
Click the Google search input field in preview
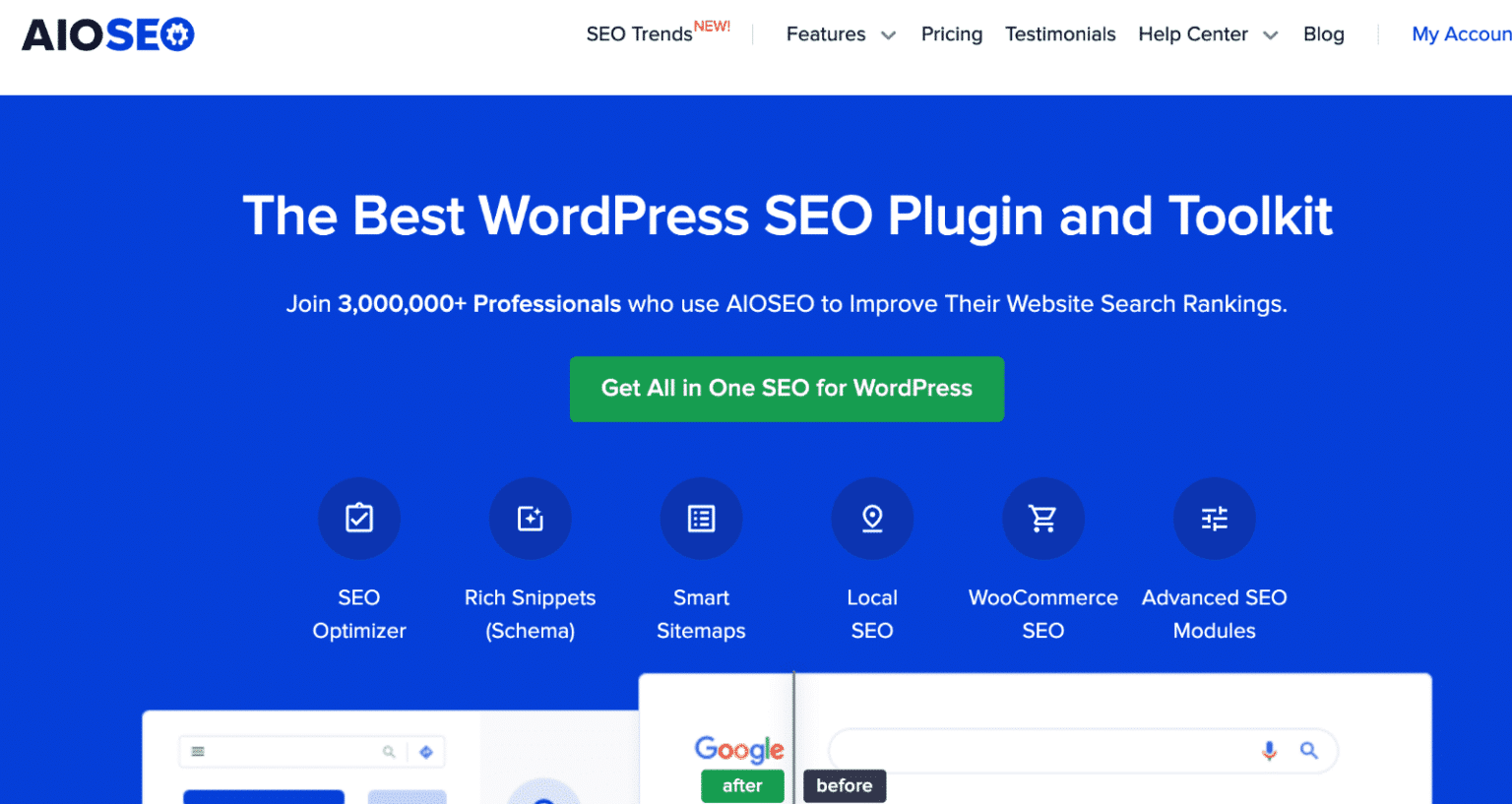click(x=1083, y=751)
